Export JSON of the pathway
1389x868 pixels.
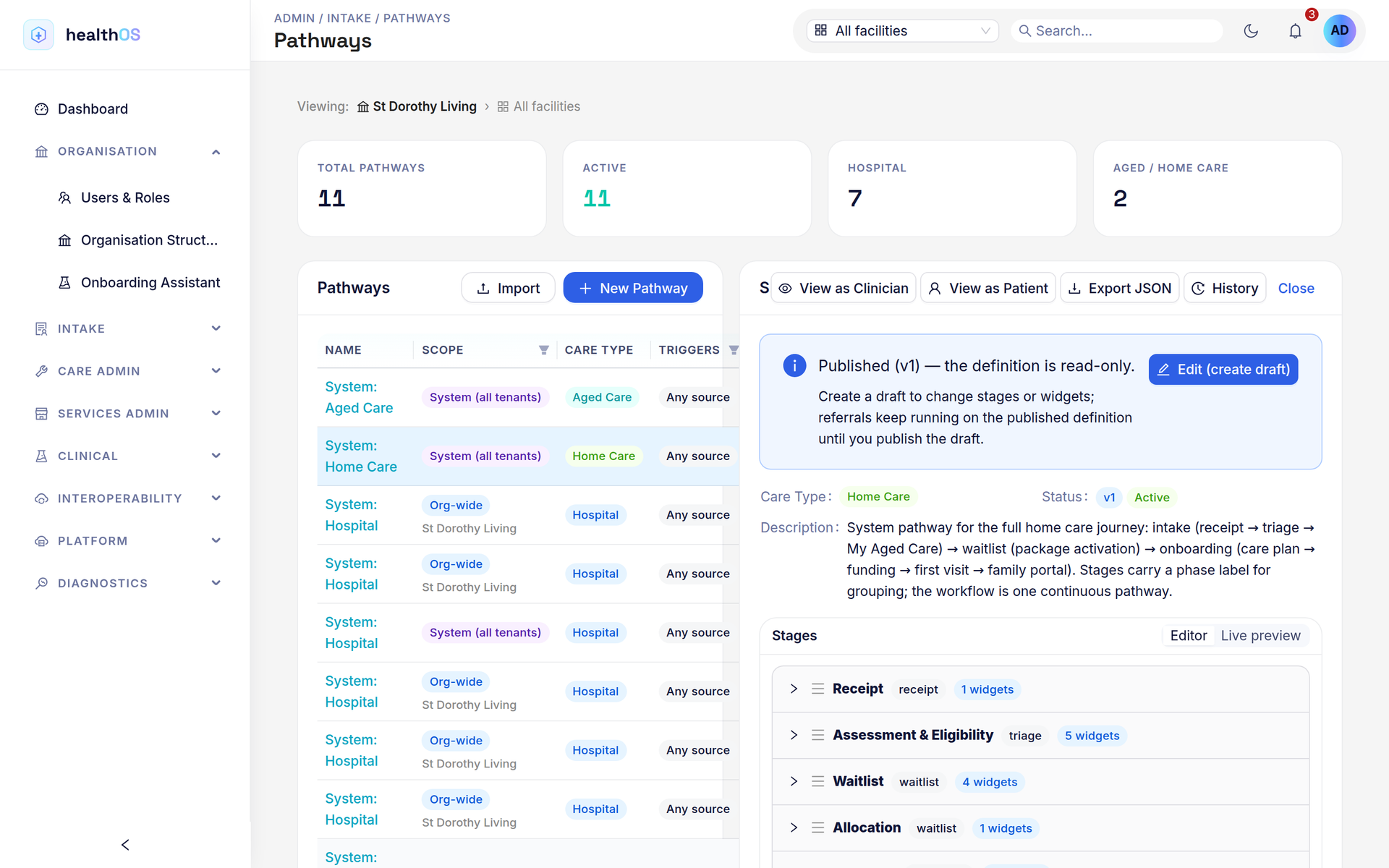1120,288
